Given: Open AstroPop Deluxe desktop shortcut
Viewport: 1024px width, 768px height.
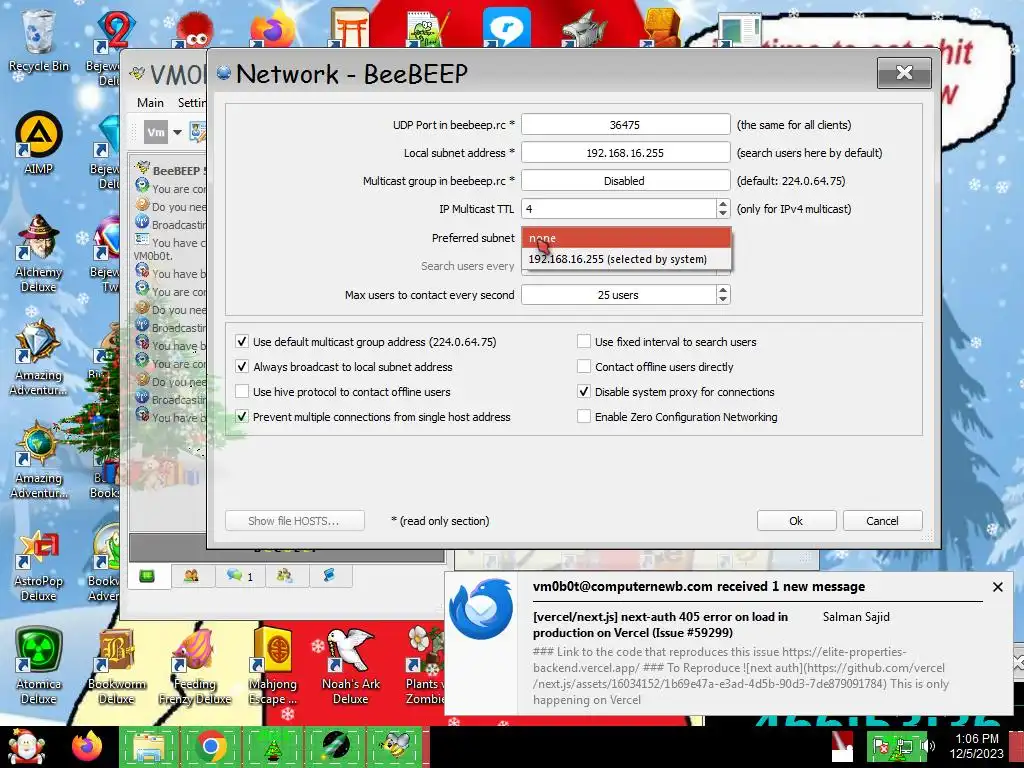Looking at the screenshot, I should click(x=39, y=566).
